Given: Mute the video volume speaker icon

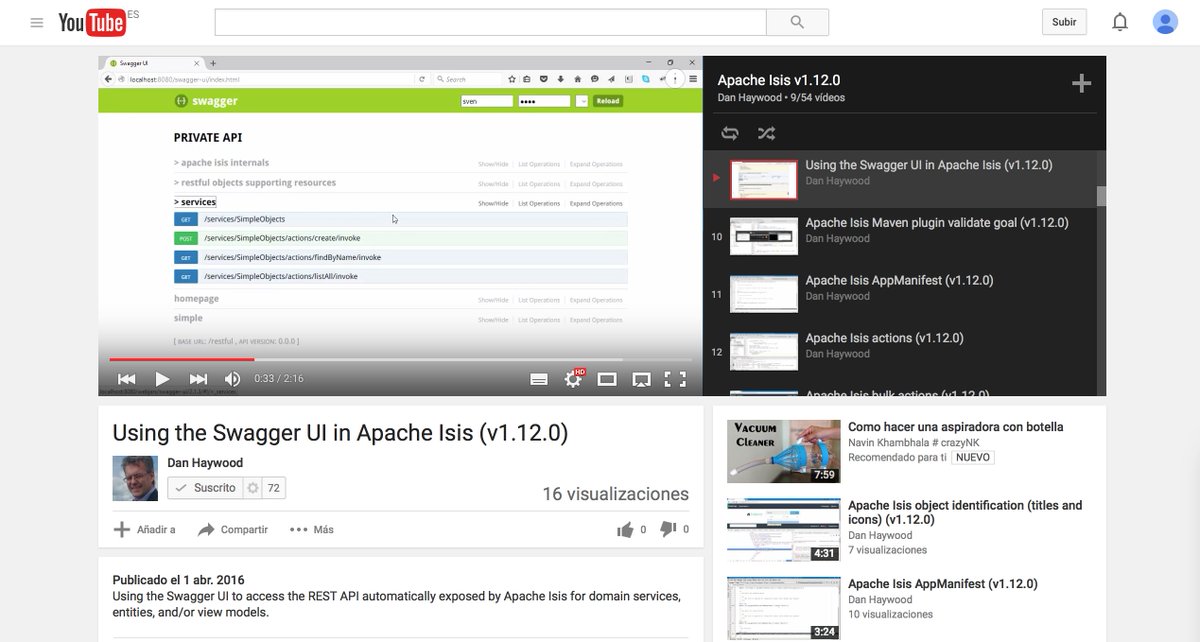Looking at the screenshot, I should (232, 379).
